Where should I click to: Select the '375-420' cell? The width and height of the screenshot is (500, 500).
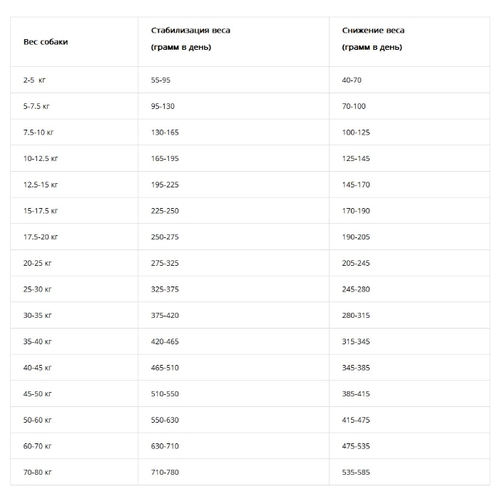point(165,315)
